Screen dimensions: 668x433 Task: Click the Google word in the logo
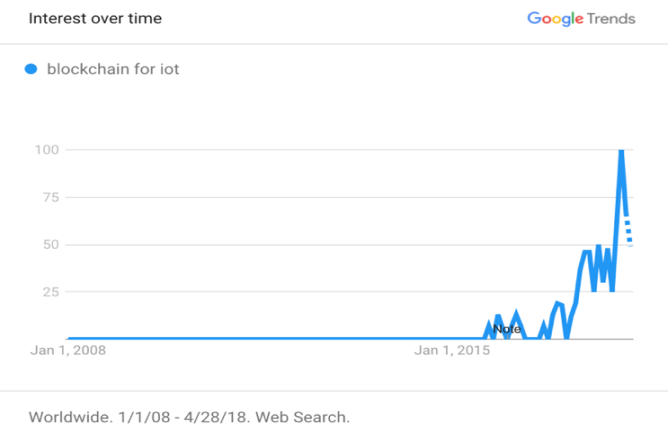(557, 19)
